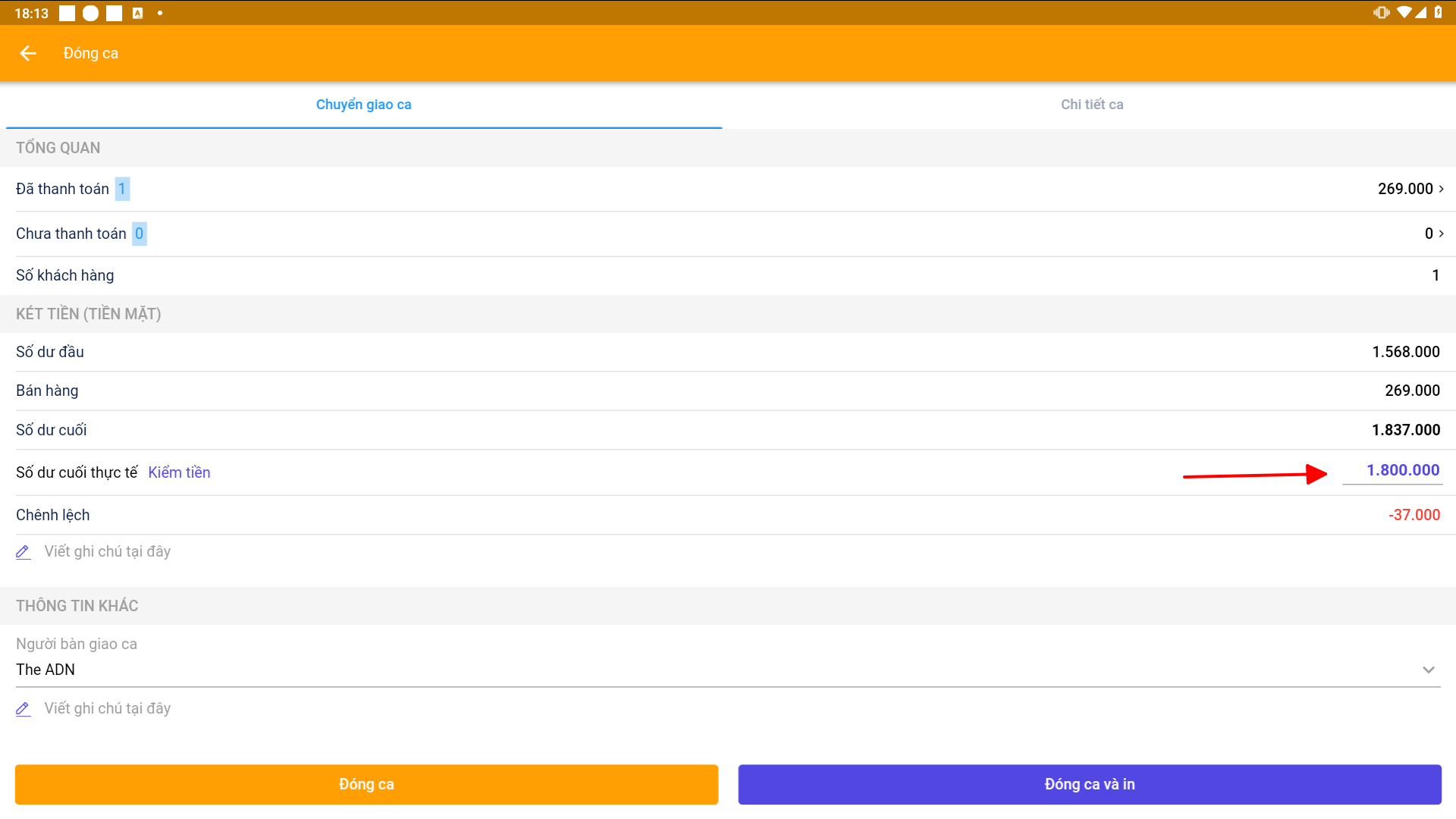Select the Chuyển giao ca tab
The height and width of the screenshot is (819, 1456).
tap(363, 105)
